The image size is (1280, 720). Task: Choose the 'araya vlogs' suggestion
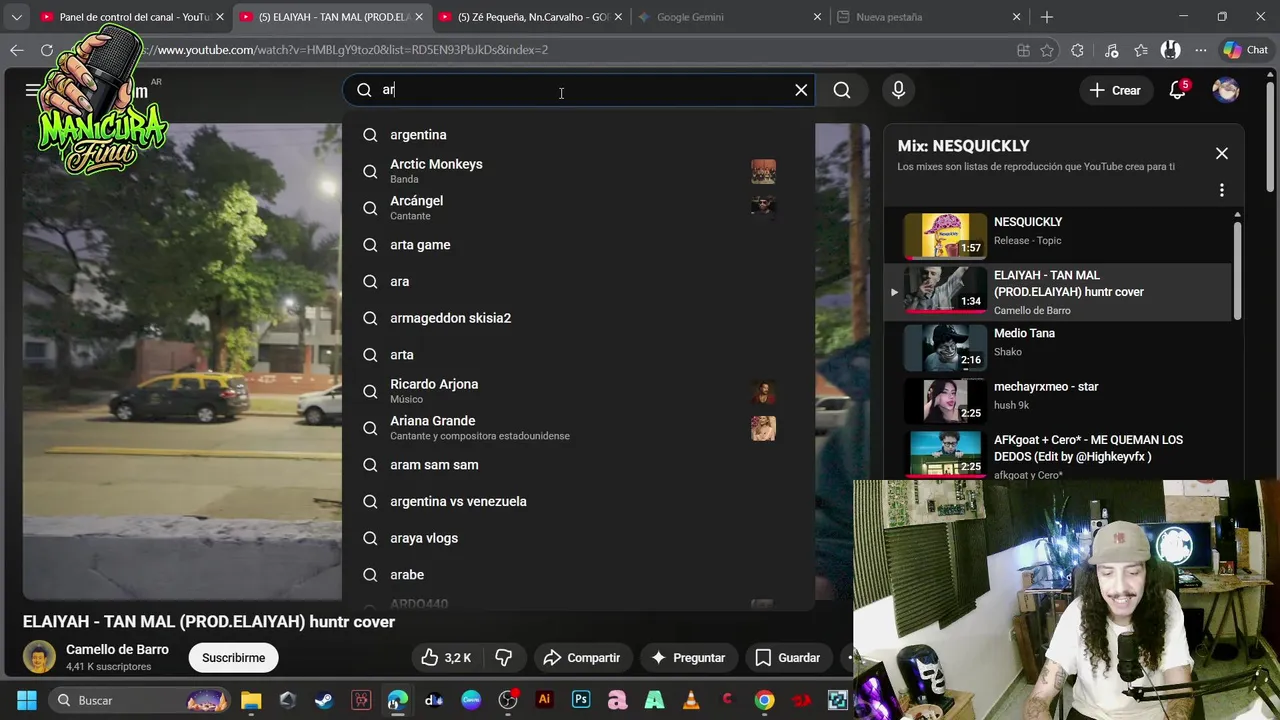pos(578,538)
